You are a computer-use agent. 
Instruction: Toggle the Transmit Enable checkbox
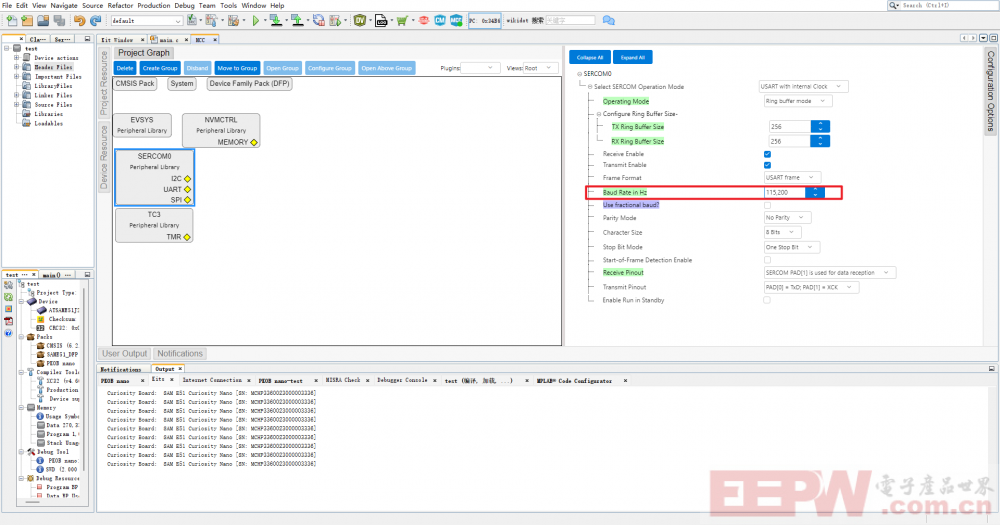[x=767, y=165]
